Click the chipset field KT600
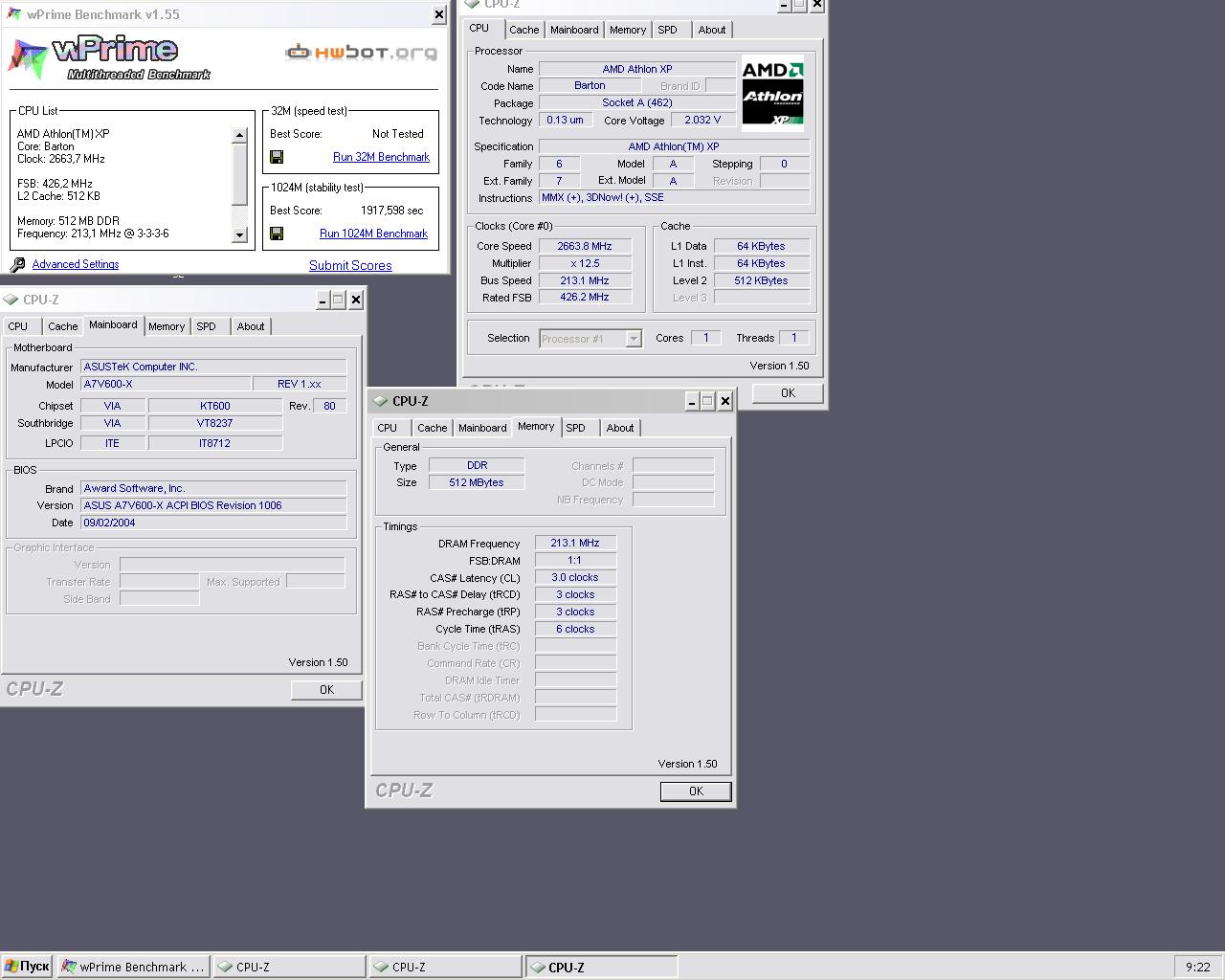 pos(215,406)
